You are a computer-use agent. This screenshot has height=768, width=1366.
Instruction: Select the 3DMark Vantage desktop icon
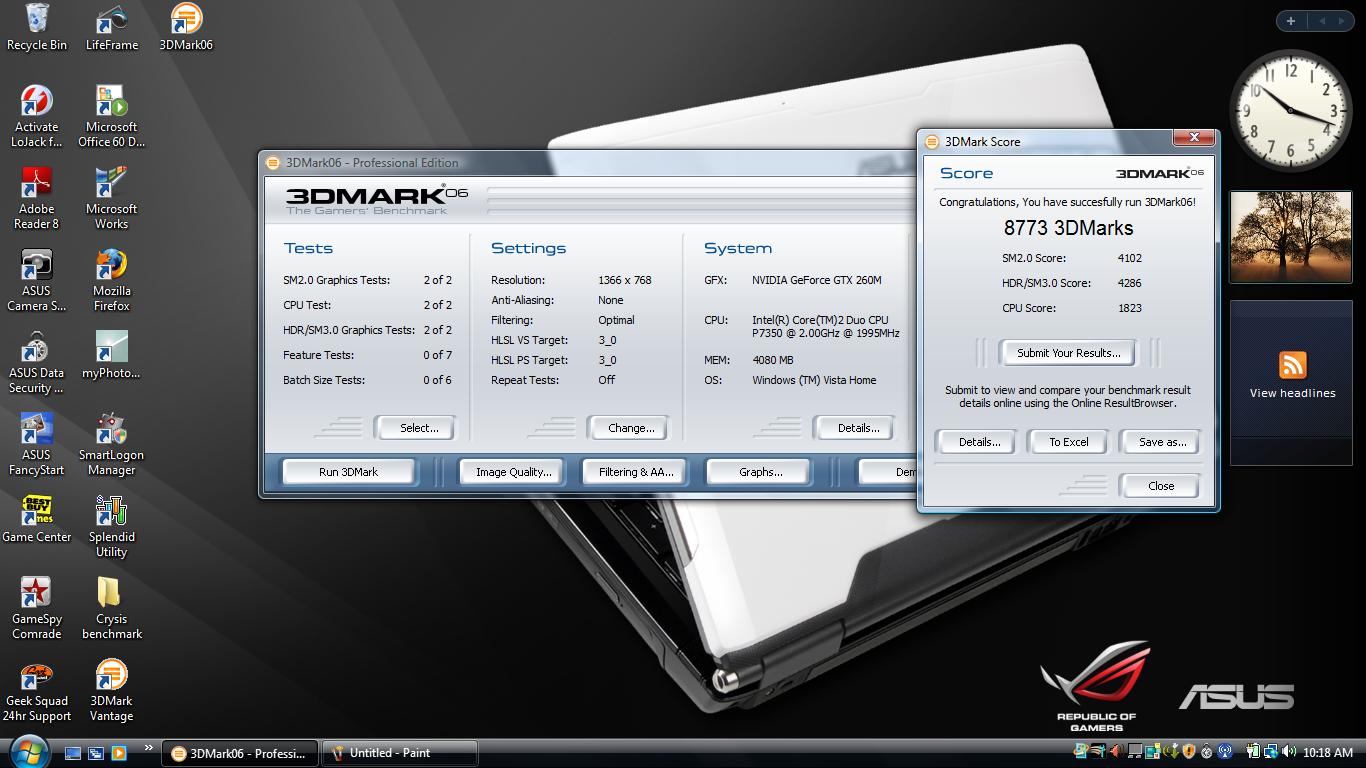click(x=112, y=690)
